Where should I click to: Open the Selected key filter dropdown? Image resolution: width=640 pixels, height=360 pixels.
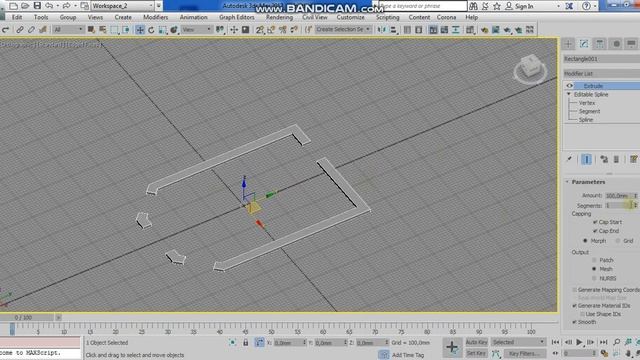(518, 342)
